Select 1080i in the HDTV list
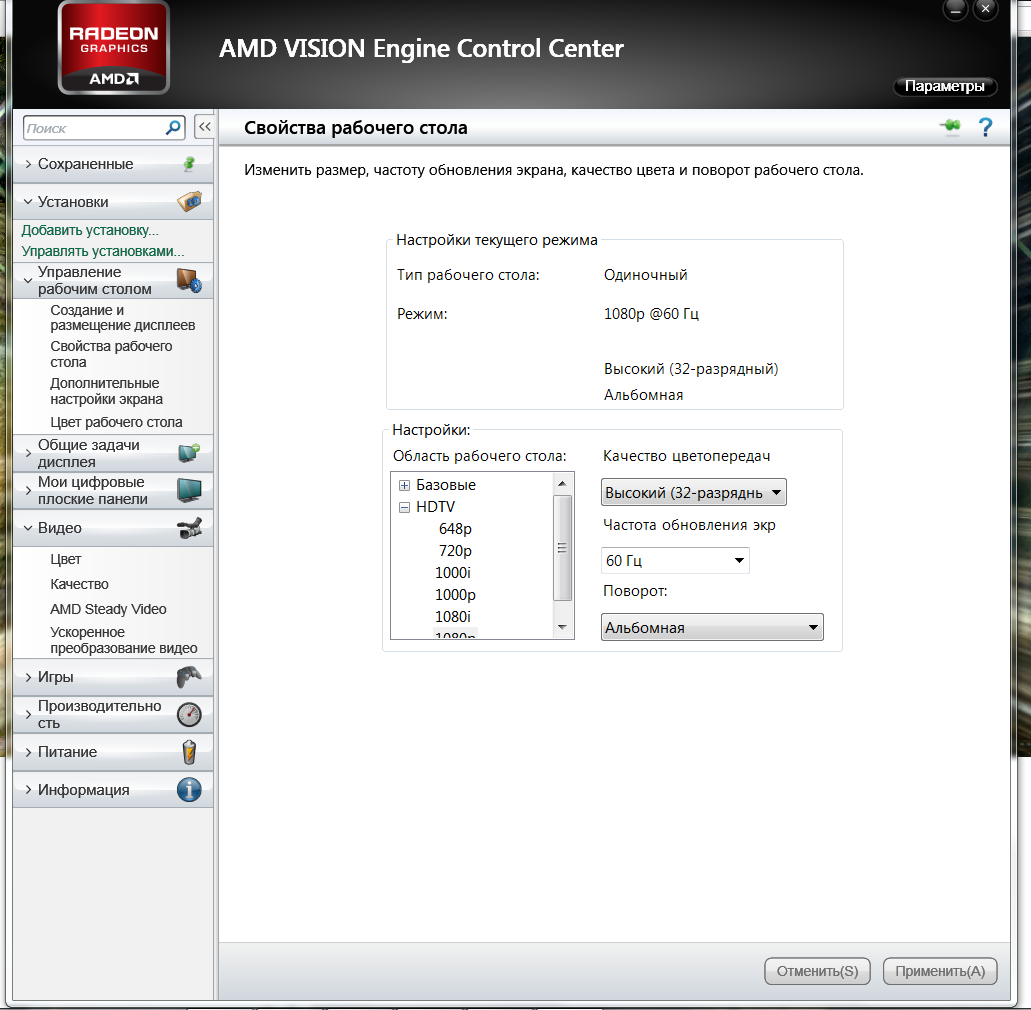Viewport: 1031px width, 1010px height. click(x=453, y=617)
